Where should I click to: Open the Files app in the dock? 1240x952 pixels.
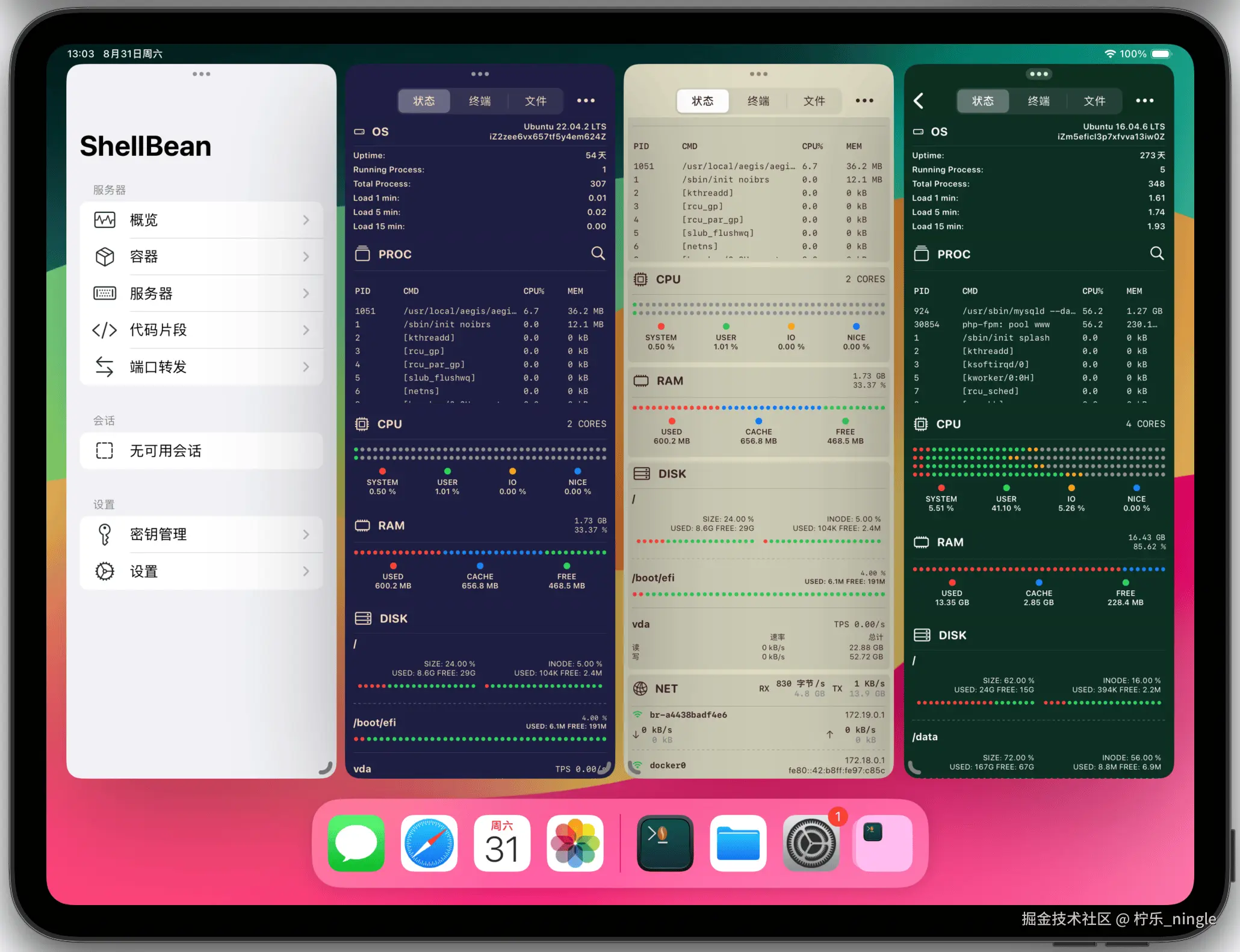click(737, 843)
